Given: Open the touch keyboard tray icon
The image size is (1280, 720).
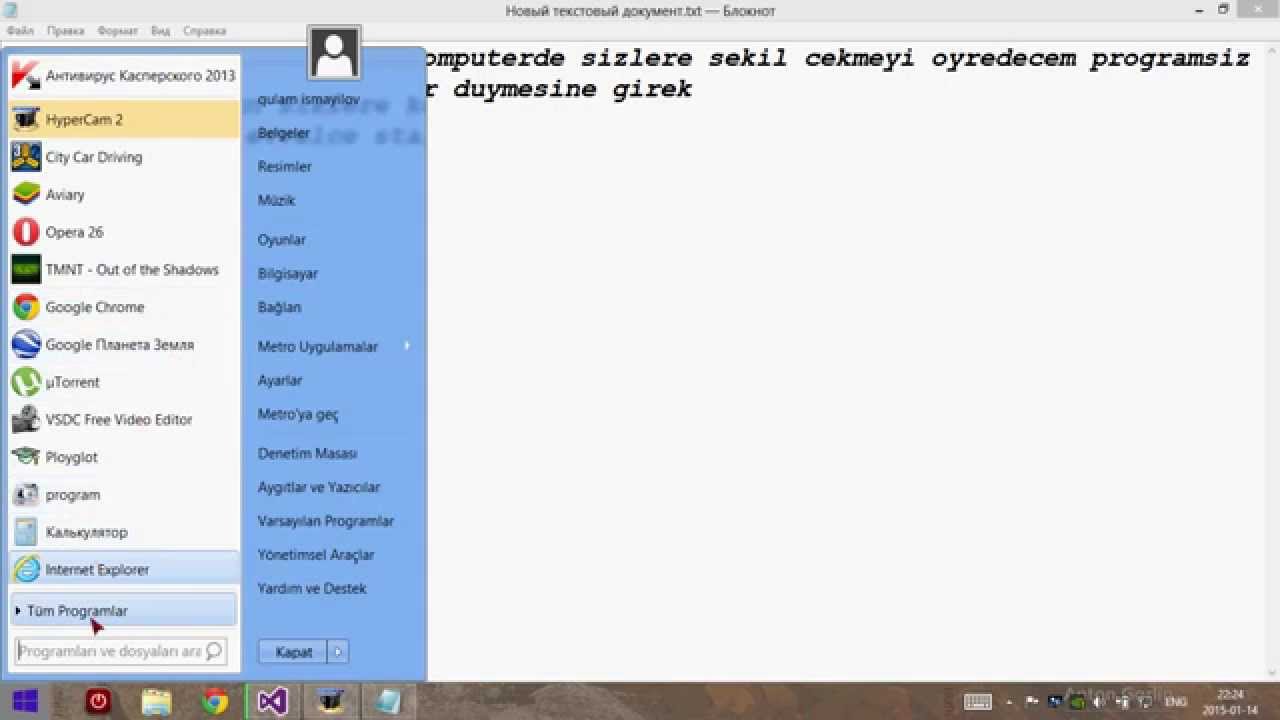Looking at the screenshot, I should (x=977, y=702).
